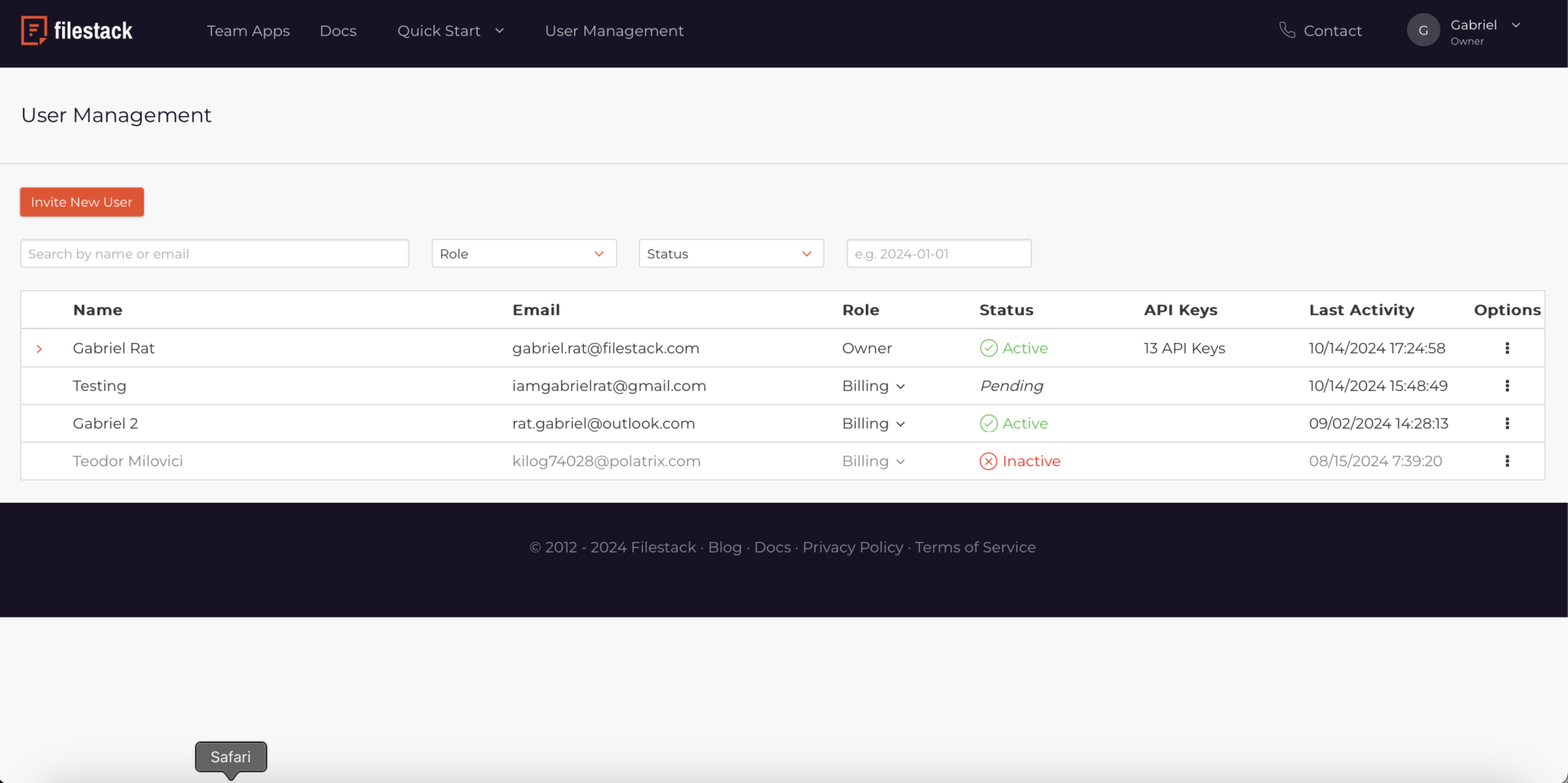Click Gabriel's avatar circle

(1423, 30)
